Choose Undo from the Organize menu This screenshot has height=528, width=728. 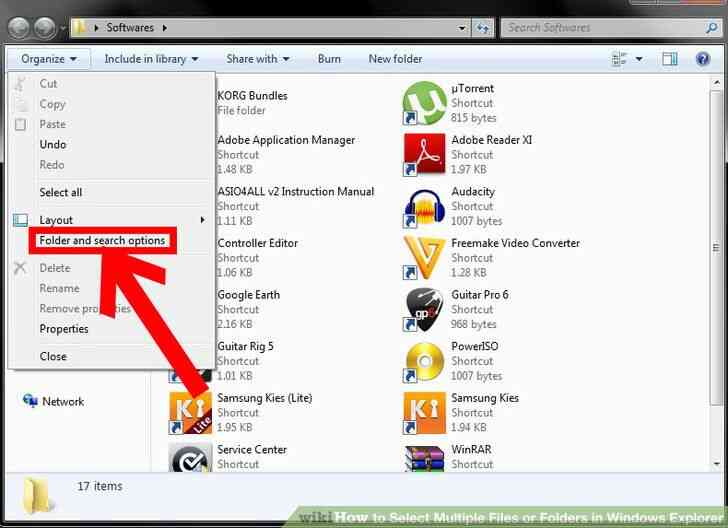tap(53, 144)
